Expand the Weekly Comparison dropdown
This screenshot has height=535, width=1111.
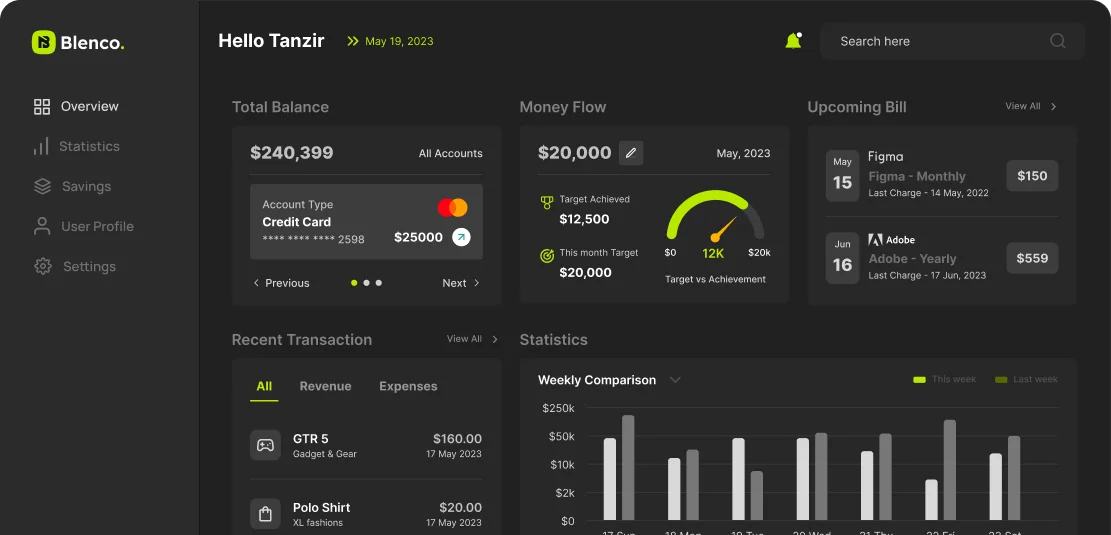tap(675, 380)
